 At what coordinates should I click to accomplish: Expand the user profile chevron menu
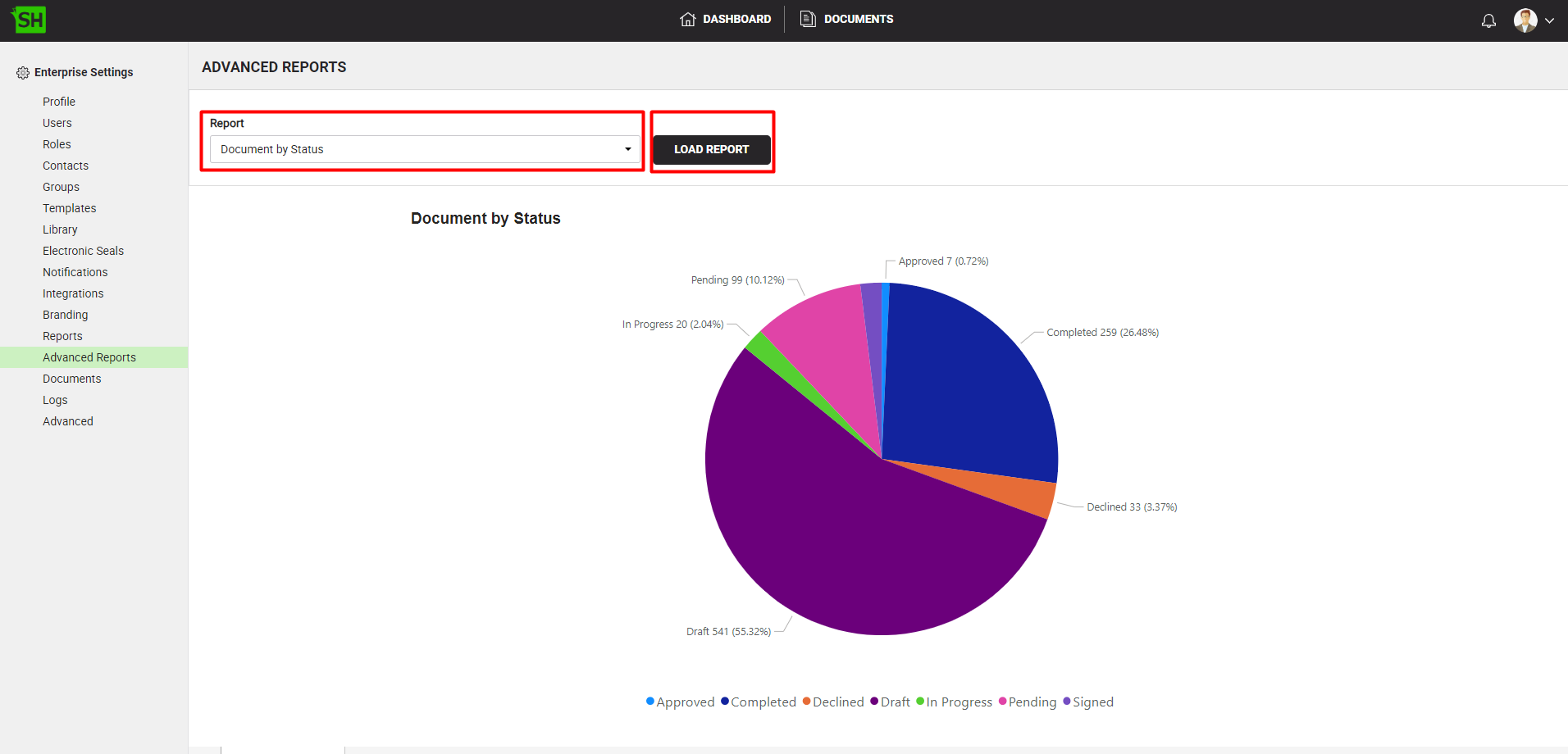tap(1549, 21)
